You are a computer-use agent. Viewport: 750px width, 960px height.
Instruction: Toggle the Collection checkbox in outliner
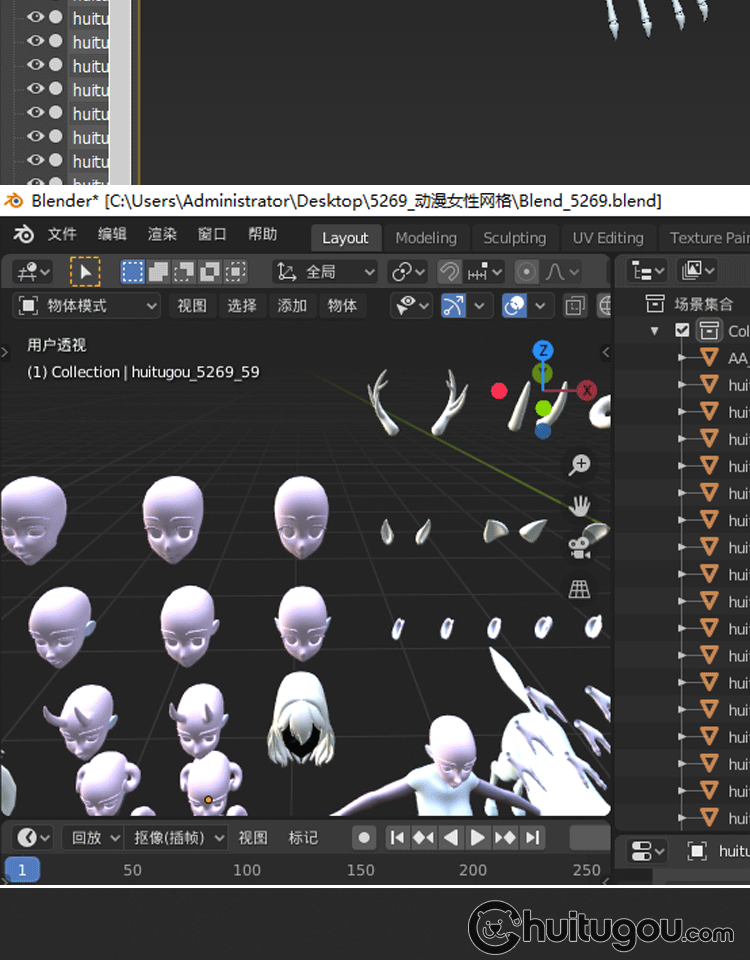682,331
